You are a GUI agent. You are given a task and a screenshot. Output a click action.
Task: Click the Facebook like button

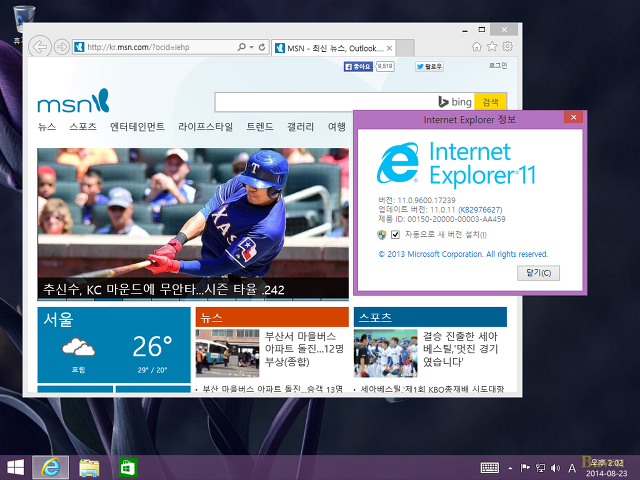coord(358,66)
